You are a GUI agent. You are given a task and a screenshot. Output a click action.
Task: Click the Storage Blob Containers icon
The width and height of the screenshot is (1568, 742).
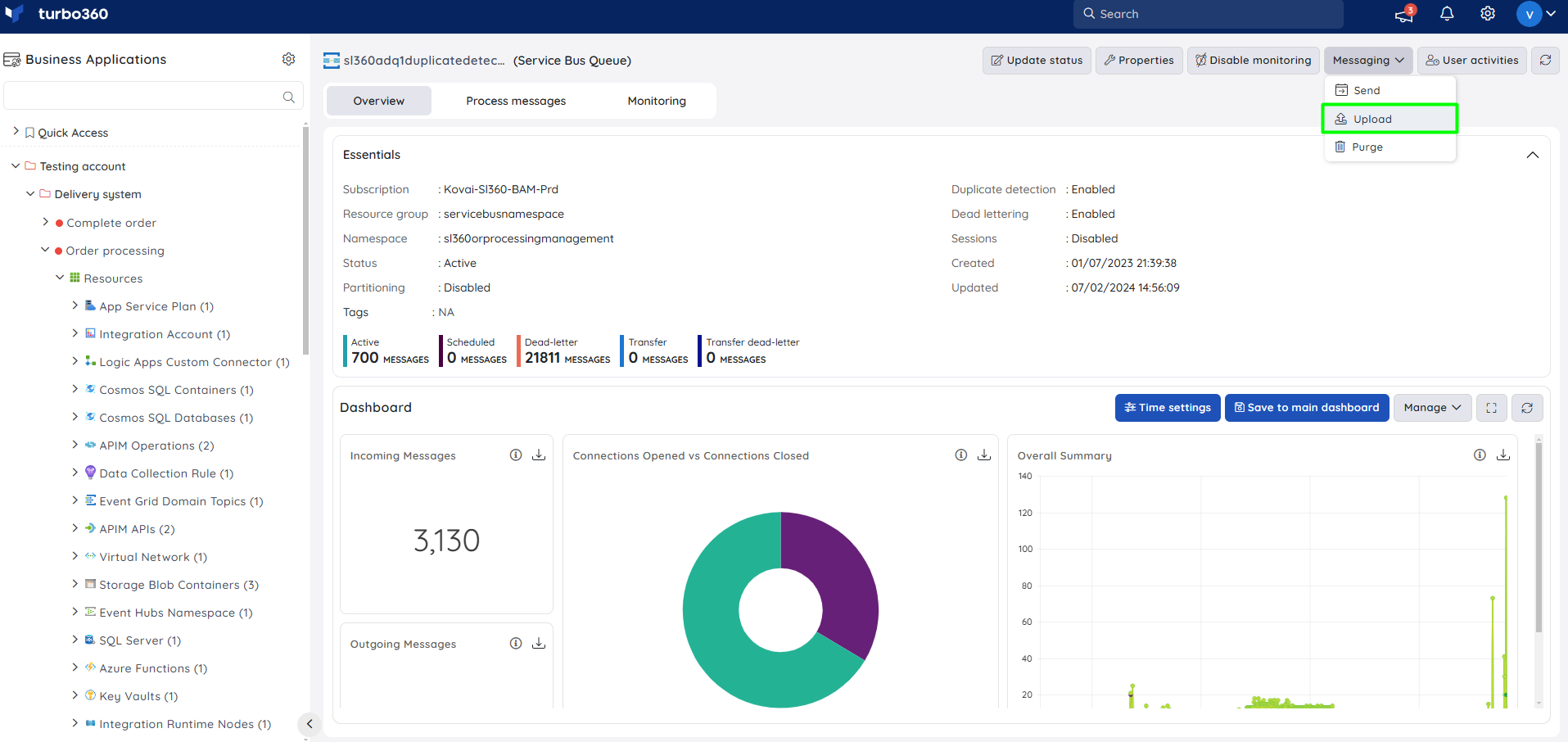(x=90, y=584)
